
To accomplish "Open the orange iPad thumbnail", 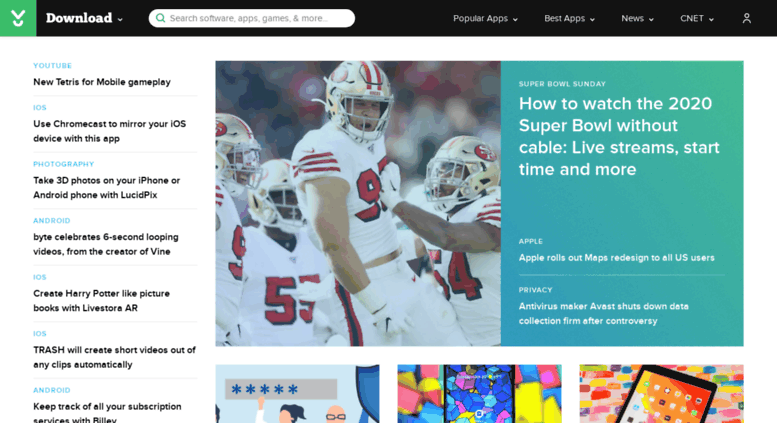I will [662, 394].
